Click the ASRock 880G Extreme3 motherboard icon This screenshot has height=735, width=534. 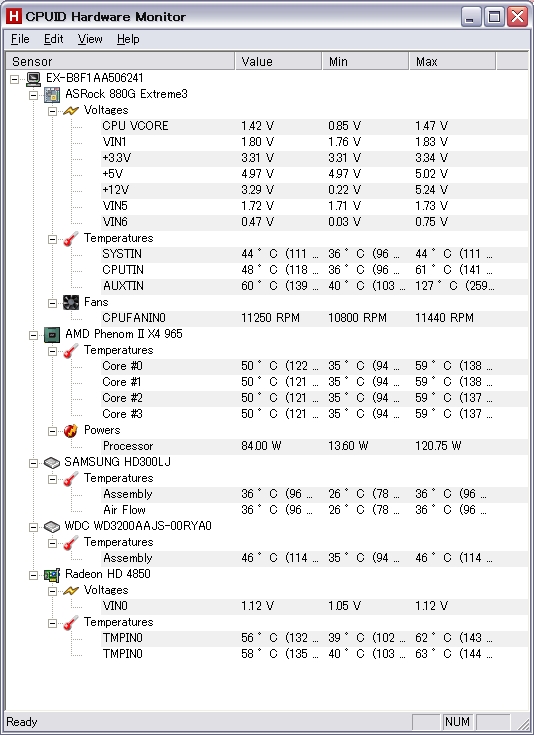click(x=52, y=94)
